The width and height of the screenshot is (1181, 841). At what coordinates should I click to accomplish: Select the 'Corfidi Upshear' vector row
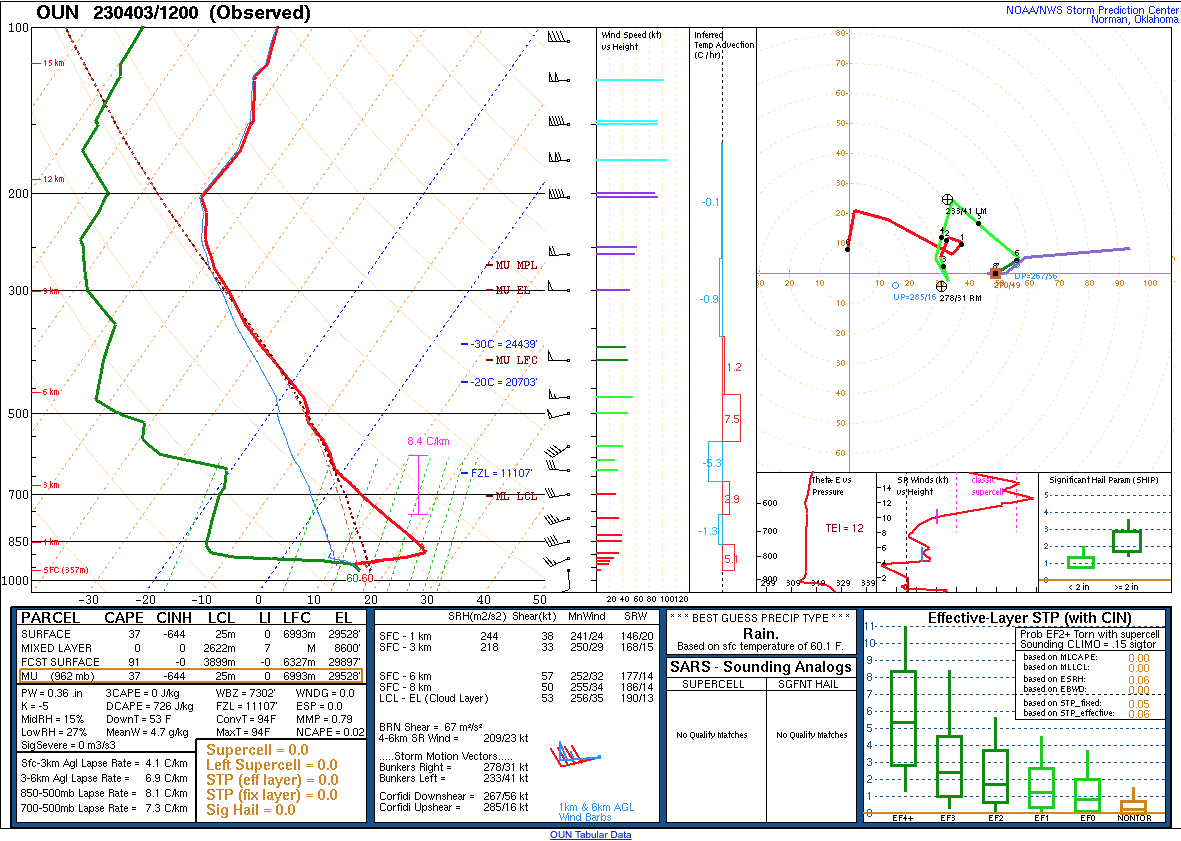tap(453, 807)
